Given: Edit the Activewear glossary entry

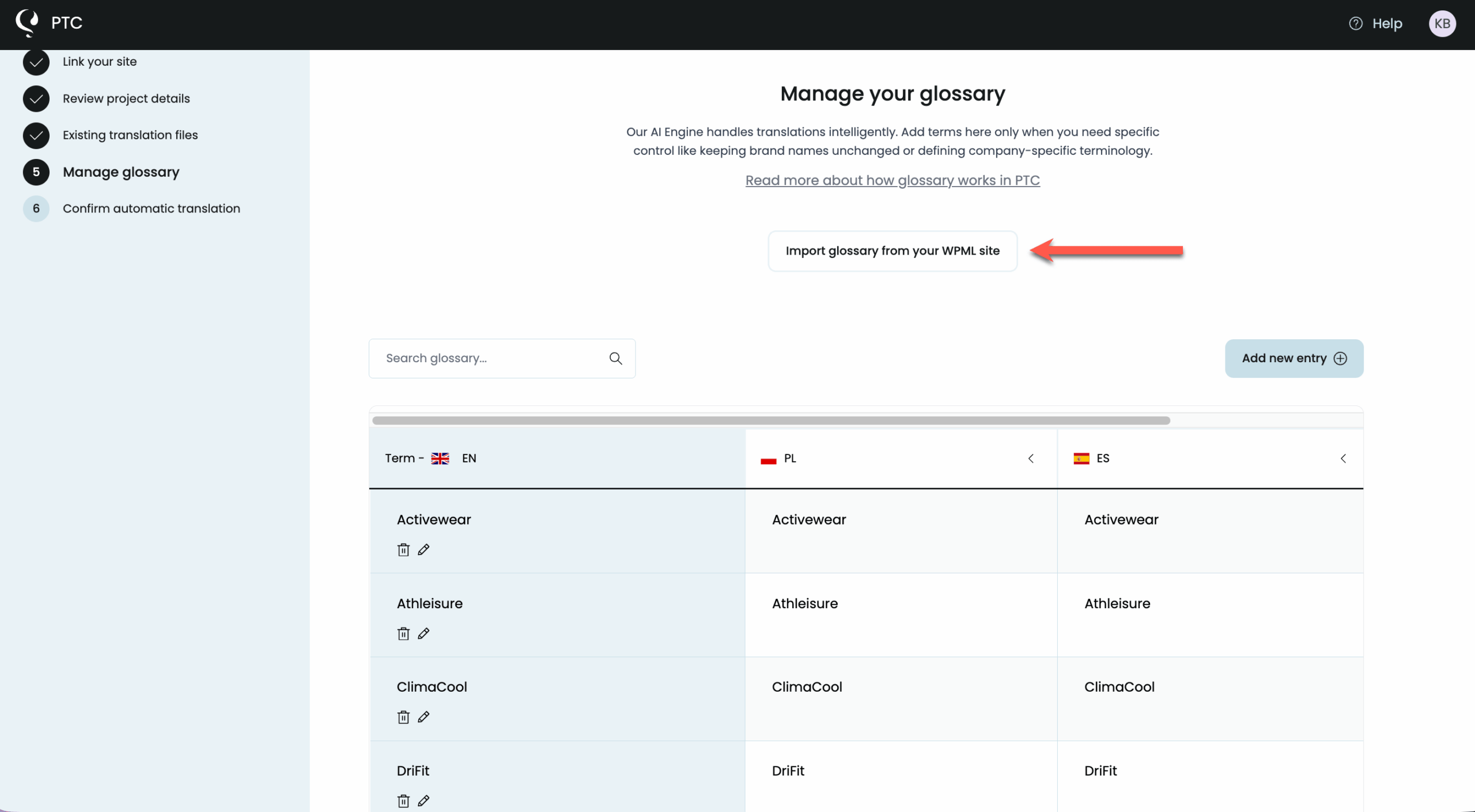Looking at the screenshot, I should pos(424,549).
